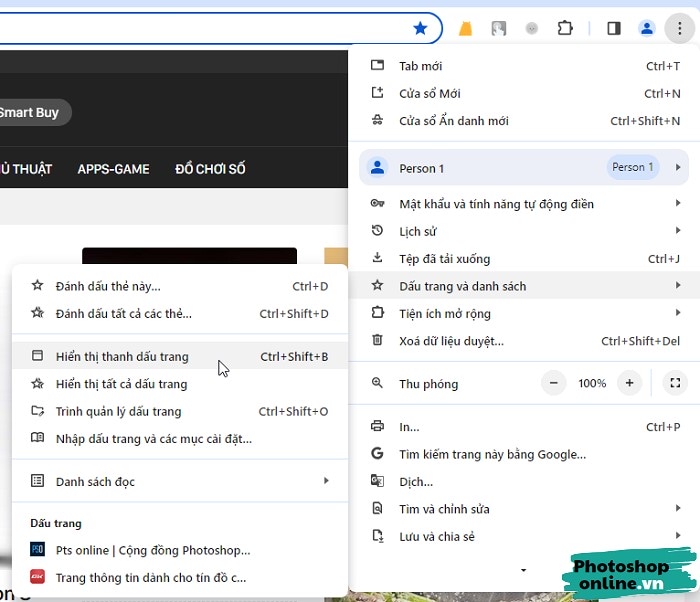Decrease zoom with the minus button
700x602 pixels.
pyautogui.click(x=554, y=383)
